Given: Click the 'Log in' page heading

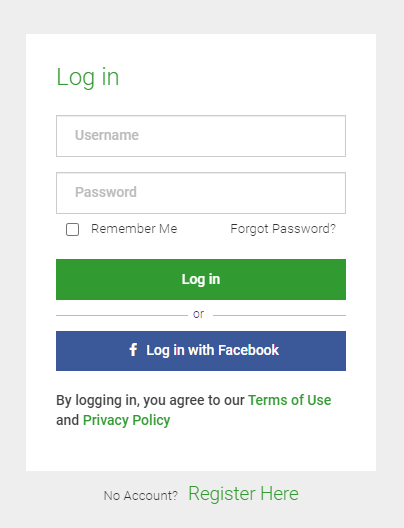Looking at the screenshot, I should (88, 78).
